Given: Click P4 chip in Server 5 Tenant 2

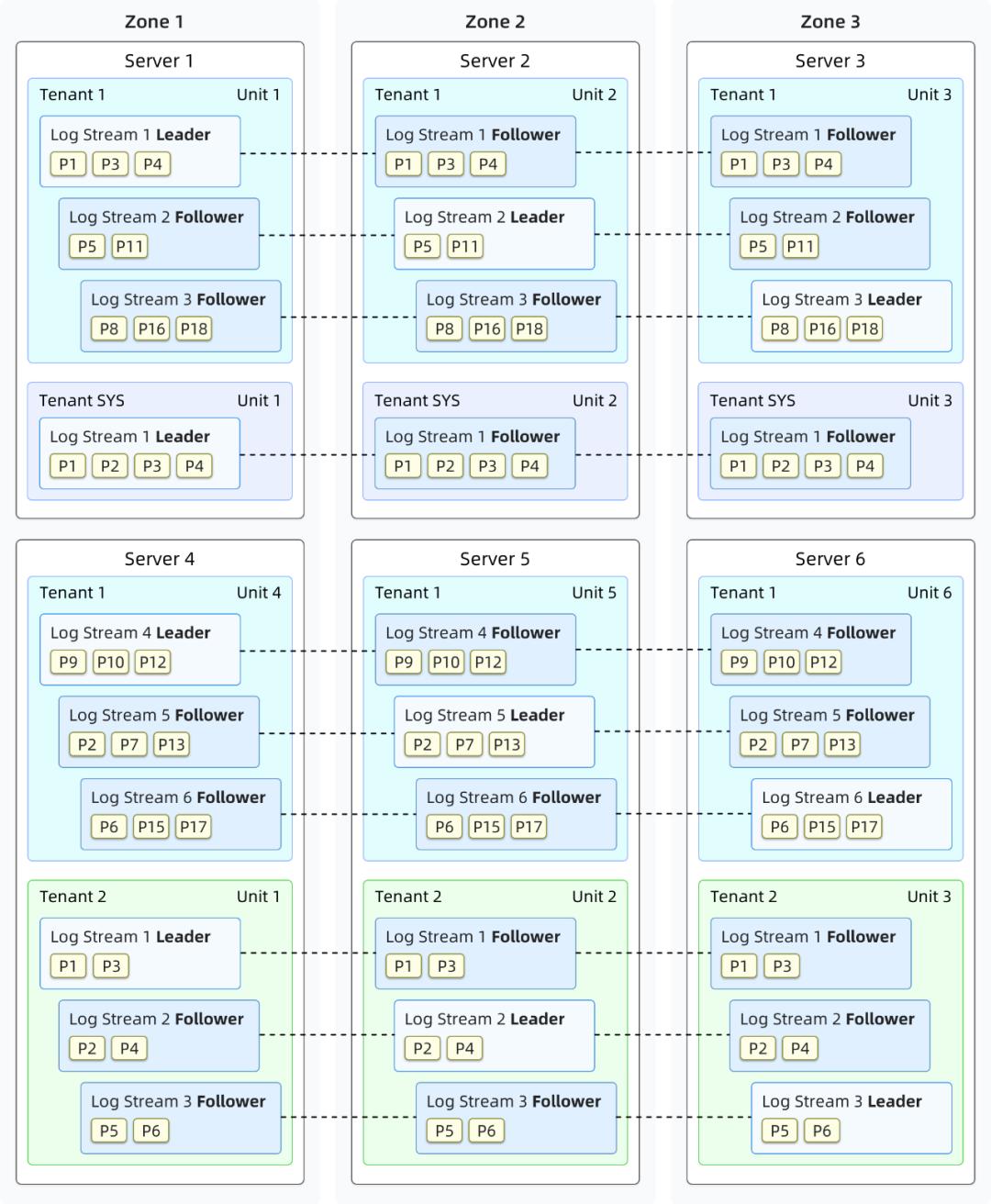Looking at the screenshot, I should coord(465,1048).
